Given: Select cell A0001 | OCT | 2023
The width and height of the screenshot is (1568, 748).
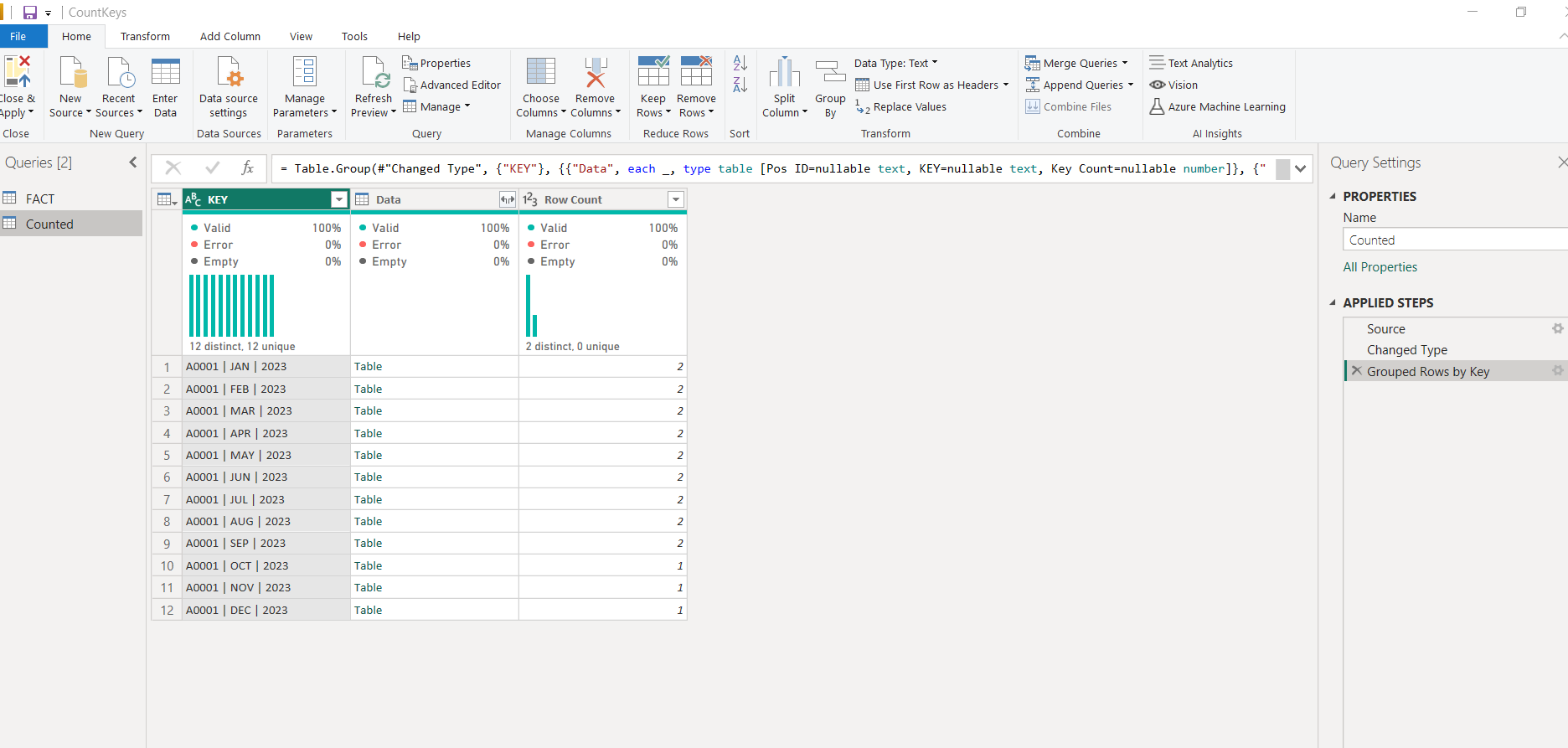Looking at the screenshot, I should pos(266,565).
